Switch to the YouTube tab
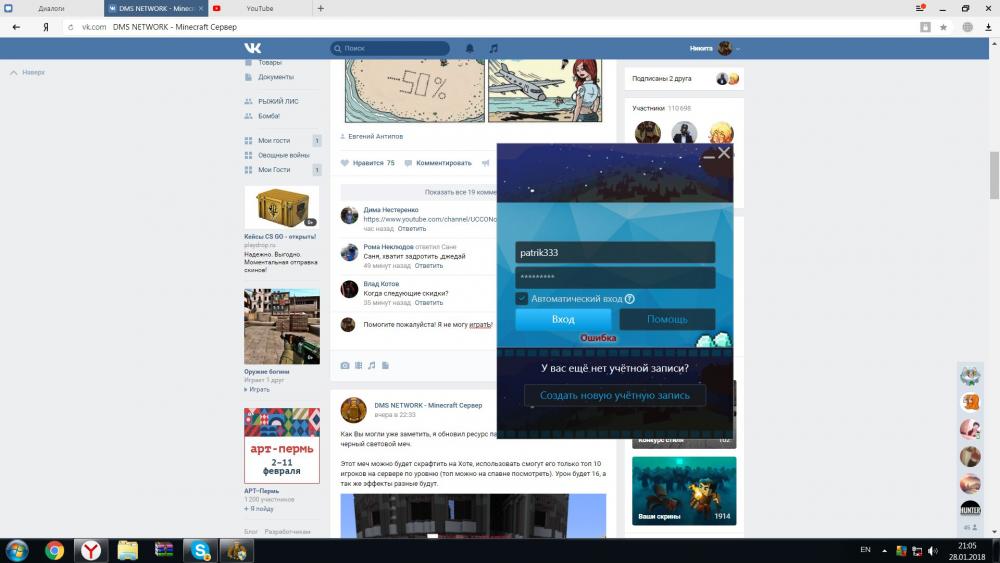This screenshot has width=1000, height=563. pyautogui.click(x=260, y=8)
